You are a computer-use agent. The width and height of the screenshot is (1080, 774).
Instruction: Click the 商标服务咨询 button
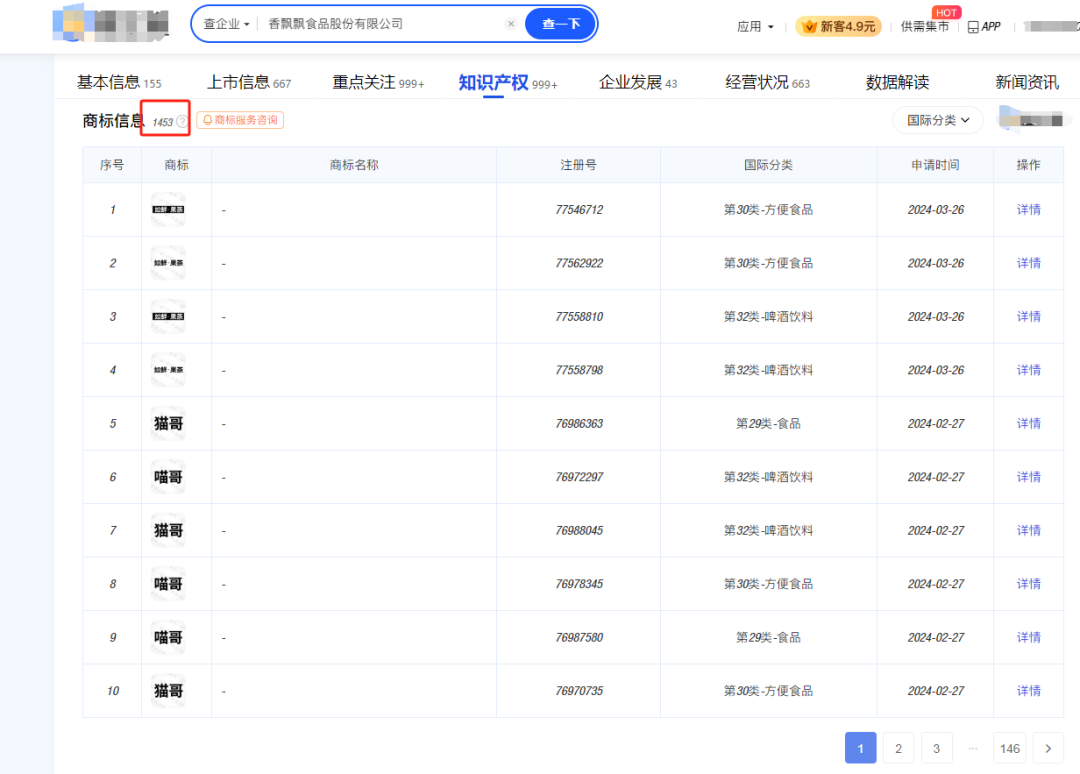(240, 121)
